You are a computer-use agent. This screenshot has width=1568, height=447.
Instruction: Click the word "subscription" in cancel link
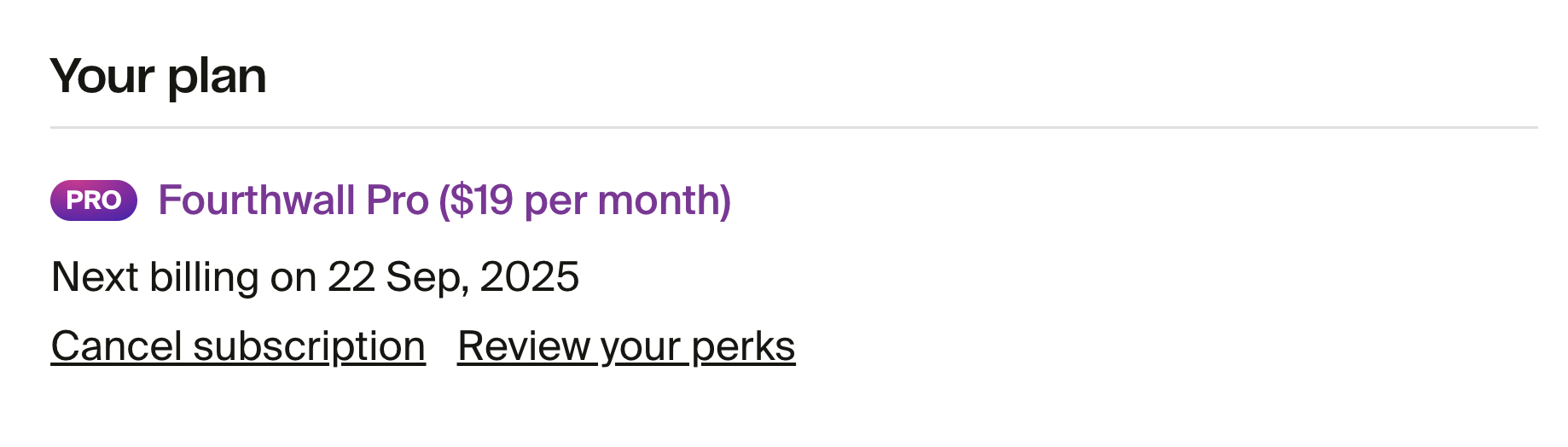[309, 346]
